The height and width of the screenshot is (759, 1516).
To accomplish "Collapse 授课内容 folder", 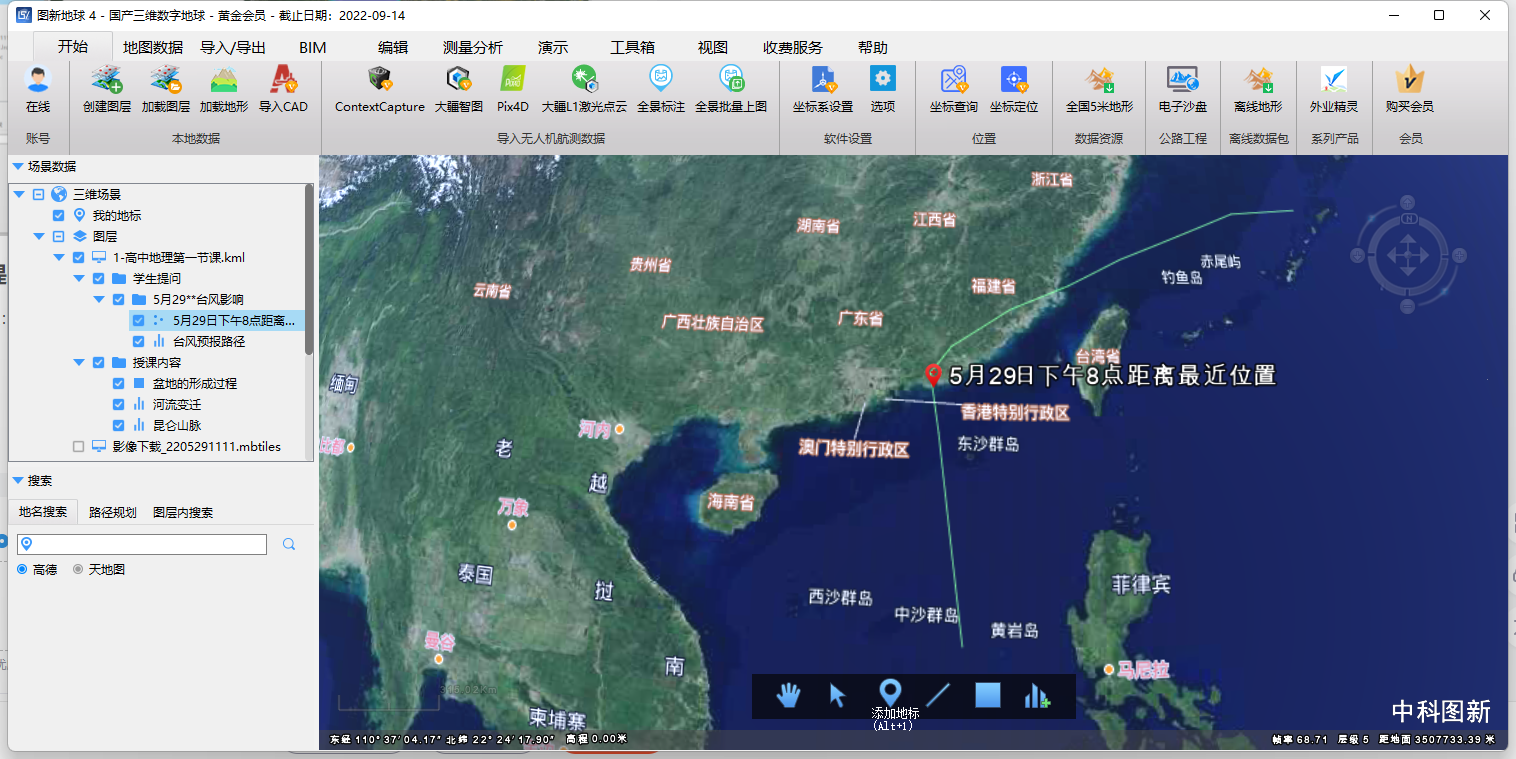I will (79, 363).
